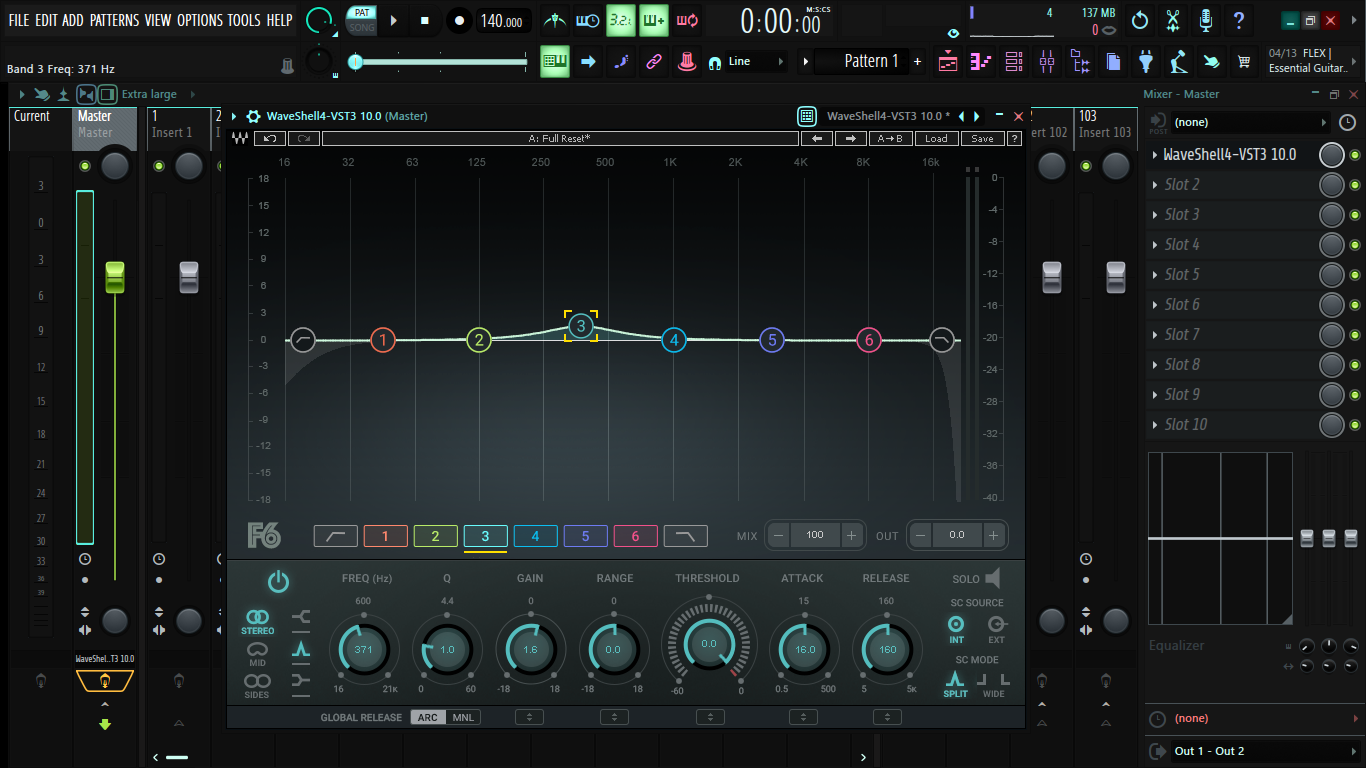The height and width of the screenshot is (768, 1366).
Task: Open the Line snap dropdown
Action: pyautogui.click(x=756, y=62)
